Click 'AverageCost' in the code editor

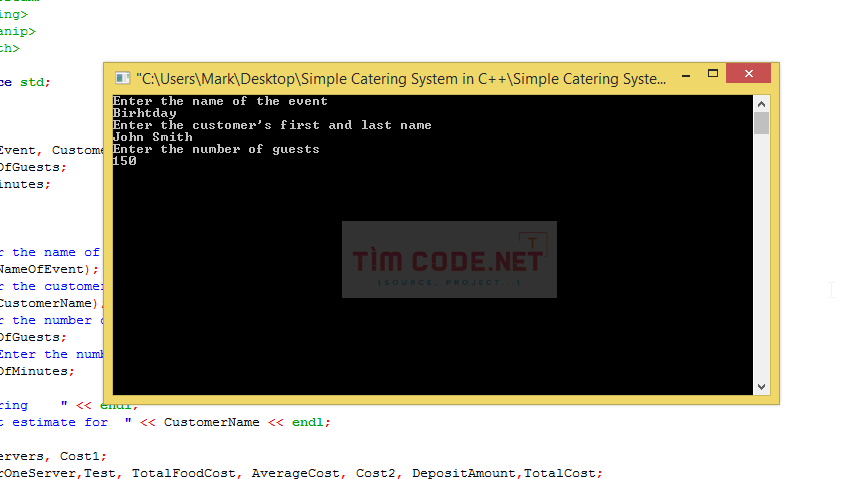point(296,473)
